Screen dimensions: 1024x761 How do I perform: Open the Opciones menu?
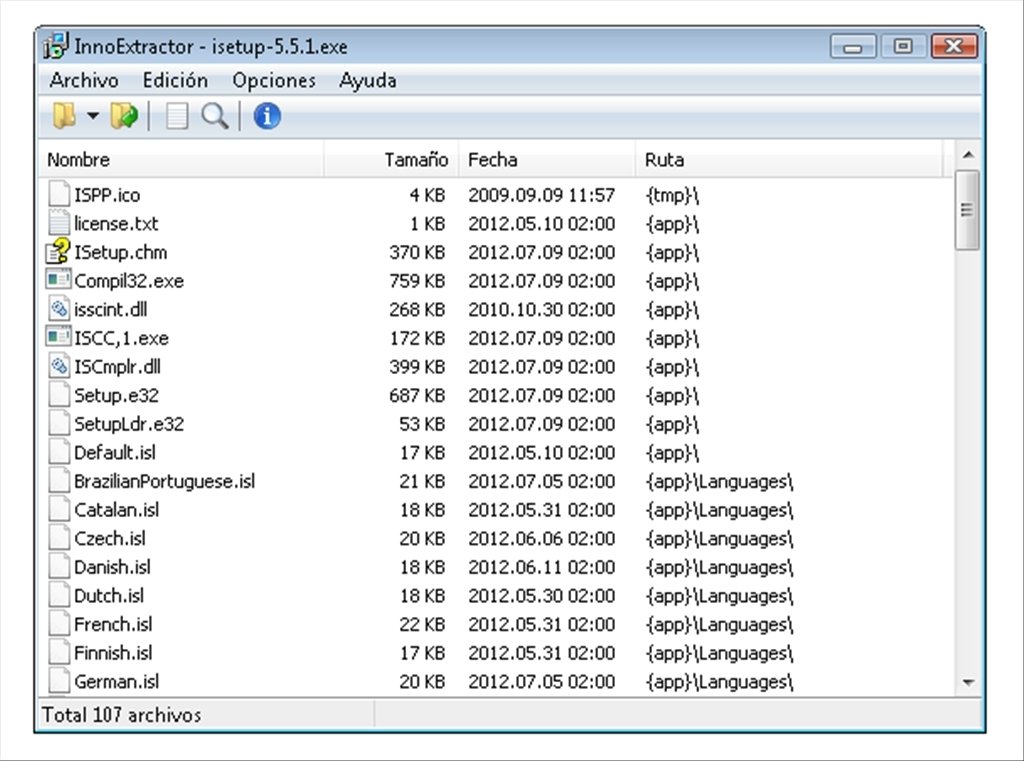point(274,80)
